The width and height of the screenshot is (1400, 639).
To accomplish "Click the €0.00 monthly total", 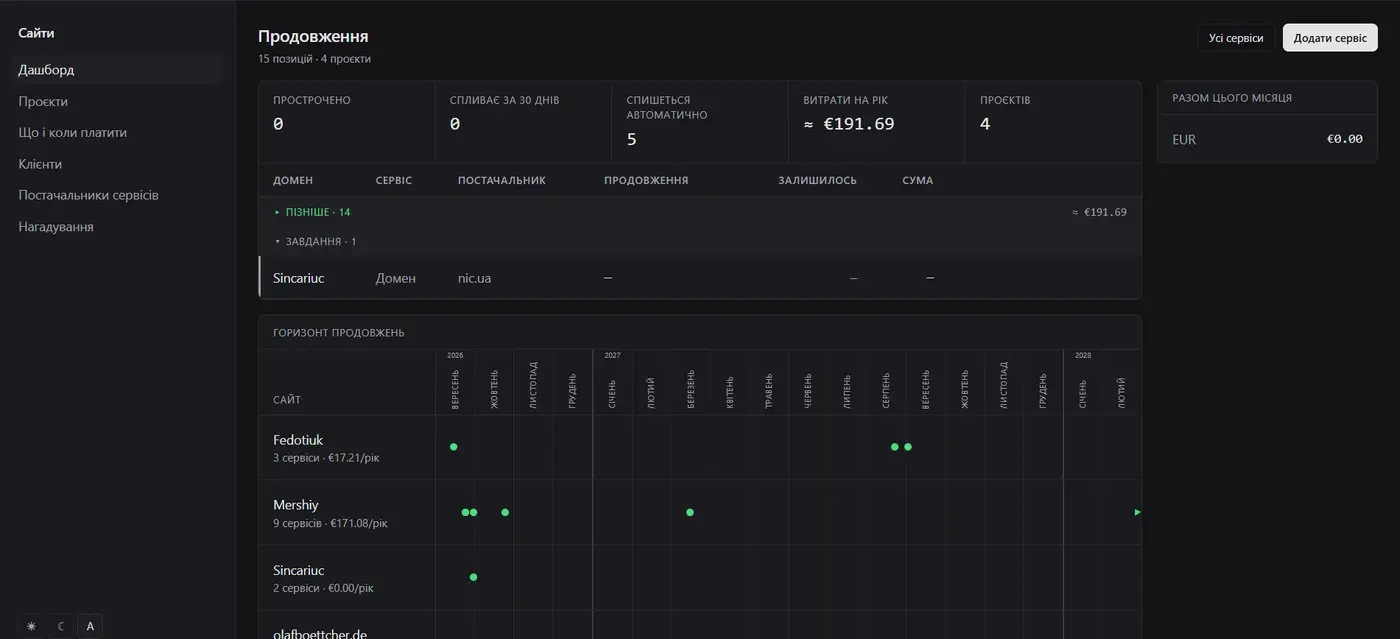I will [1344, 139].
